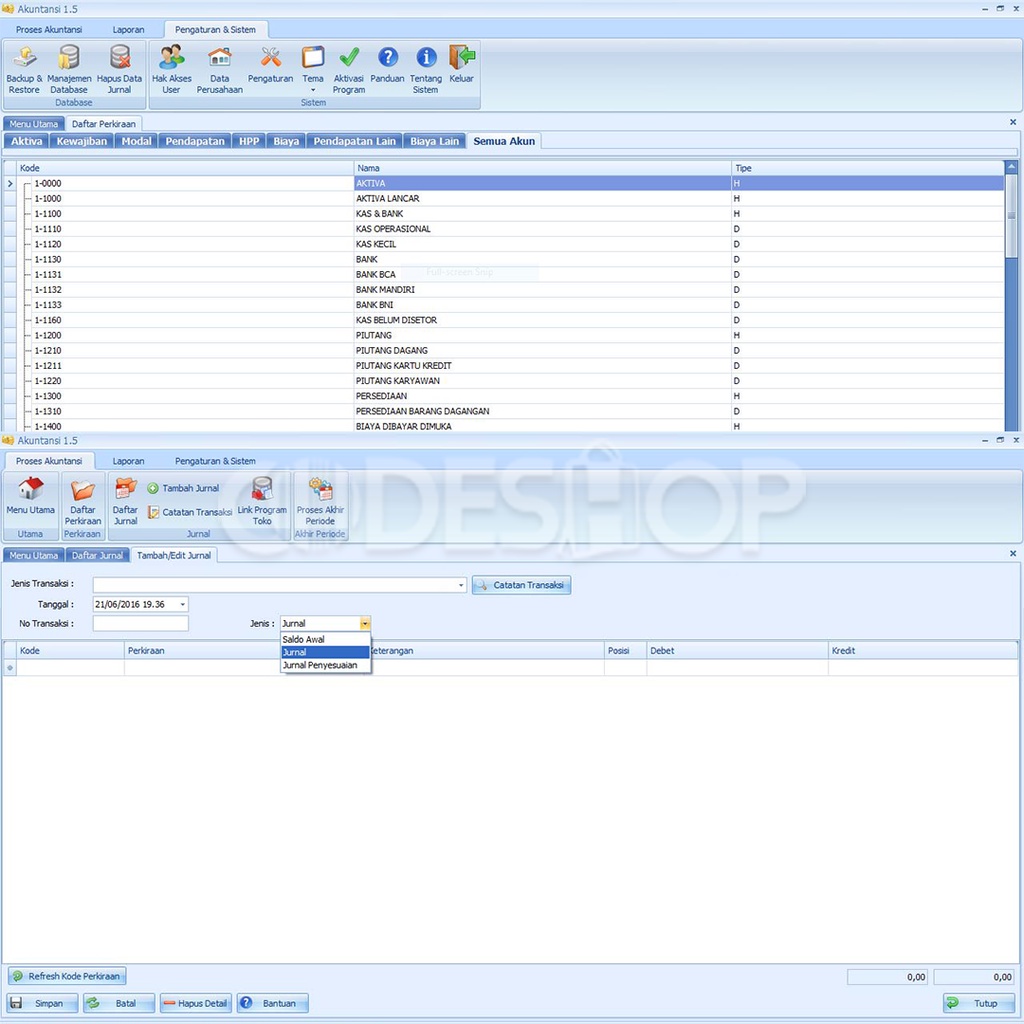Click the No Transaksi input field
This screenshot has width=1024, height=1024.
140,624
